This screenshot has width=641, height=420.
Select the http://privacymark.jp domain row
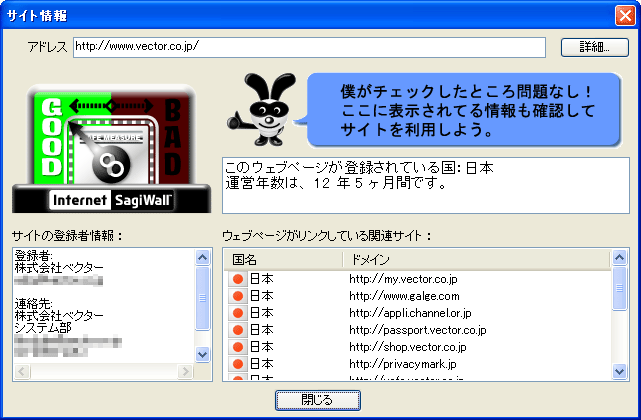click(417, 364)
